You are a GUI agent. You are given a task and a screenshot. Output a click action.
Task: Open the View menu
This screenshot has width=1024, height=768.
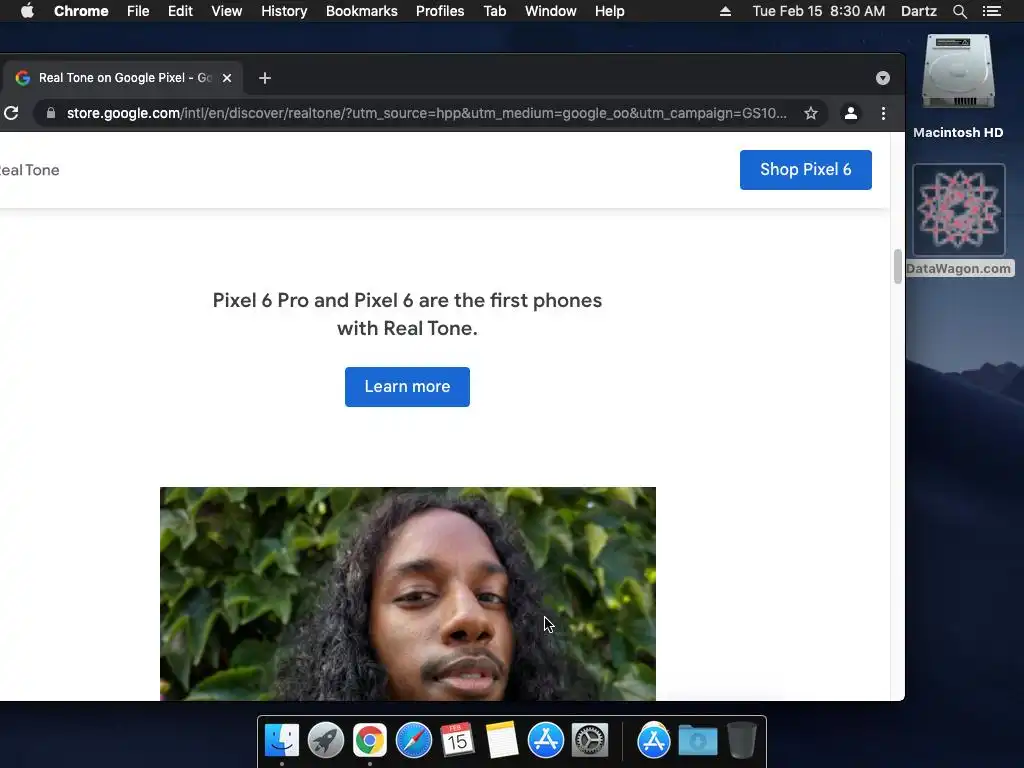[227, 11]
